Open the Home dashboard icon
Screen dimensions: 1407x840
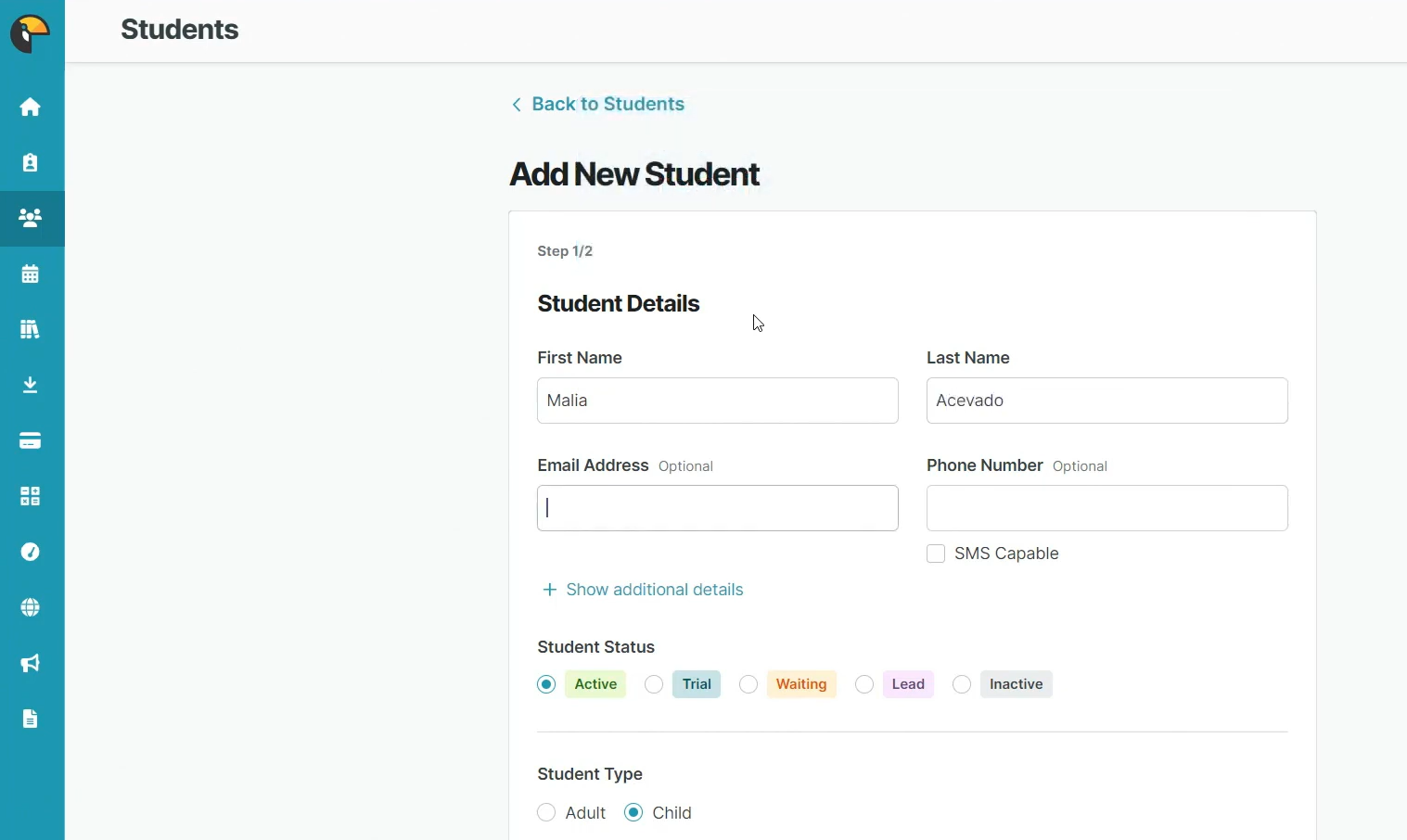point(31,108)
